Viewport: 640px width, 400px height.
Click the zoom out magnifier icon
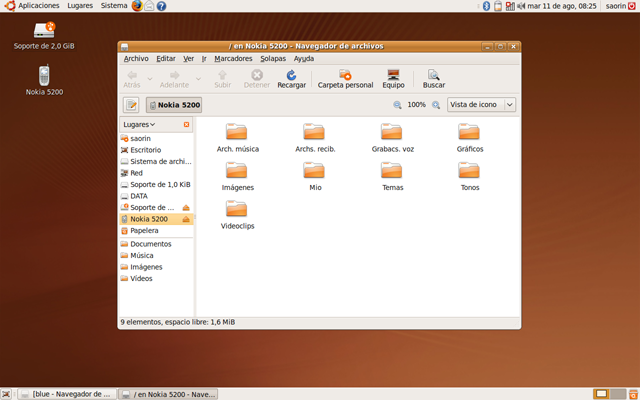(397, 105)
